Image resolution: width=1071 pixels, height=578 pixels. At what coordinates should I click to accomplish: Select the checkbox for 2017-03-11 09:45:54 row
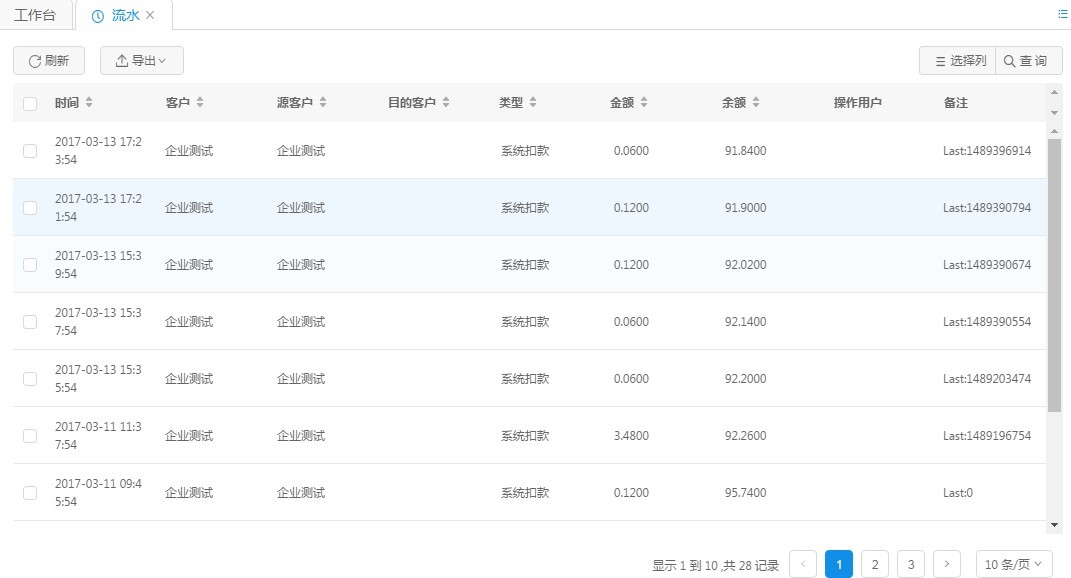pyautogui.click(x=30, y=493)
